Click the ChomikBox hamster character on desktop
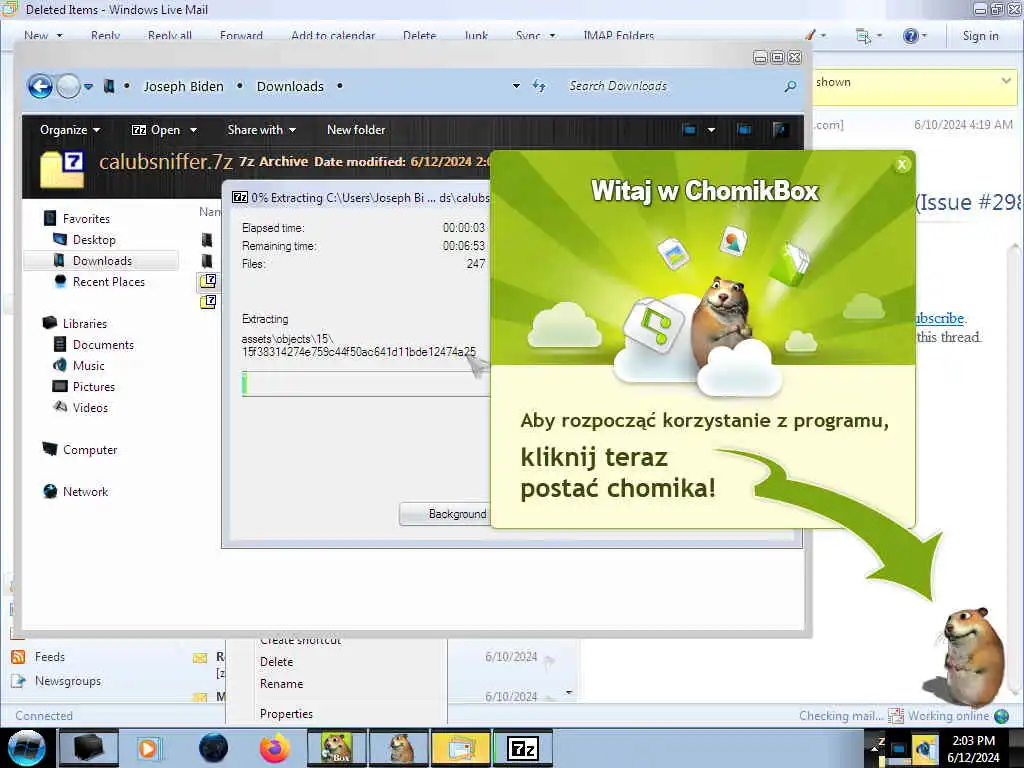 point(970,656)
